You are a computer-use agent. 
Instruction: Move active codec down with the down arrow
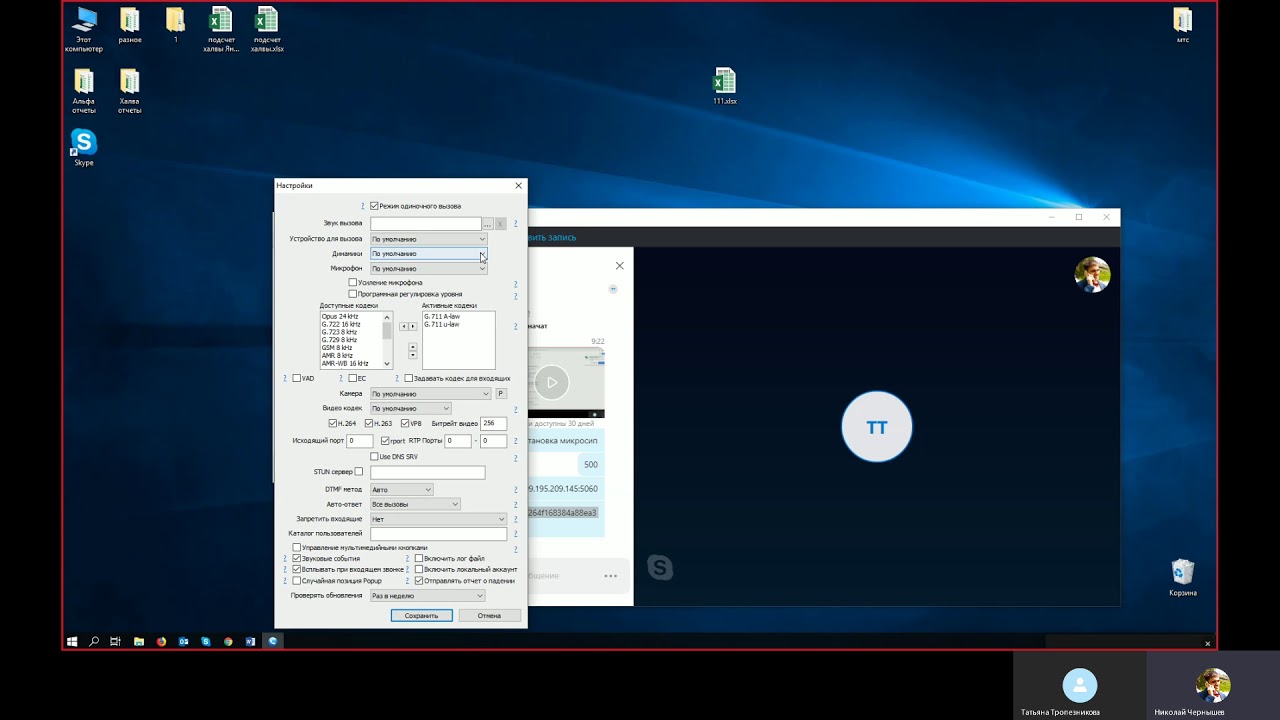click(x=413, y=356)
